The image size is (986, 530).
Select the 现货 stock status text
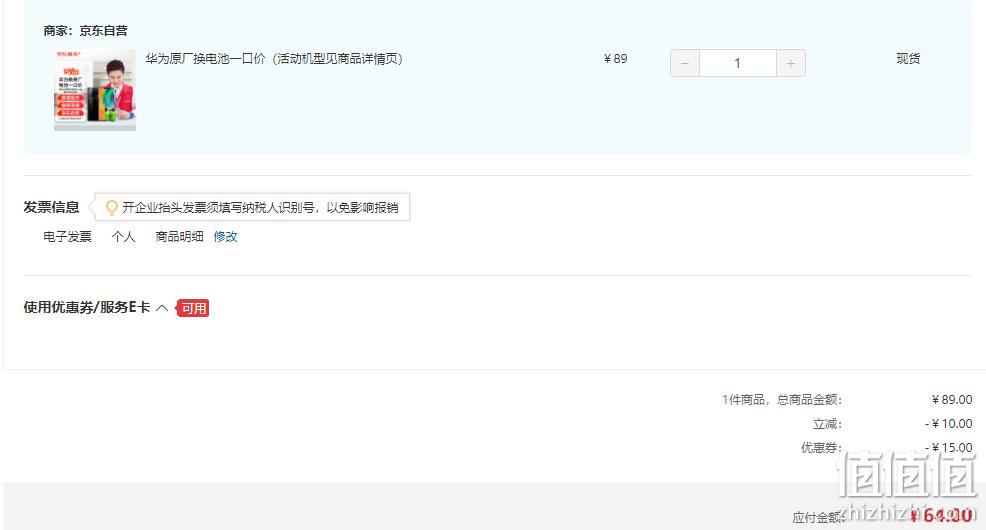click(x=908, y=58)
